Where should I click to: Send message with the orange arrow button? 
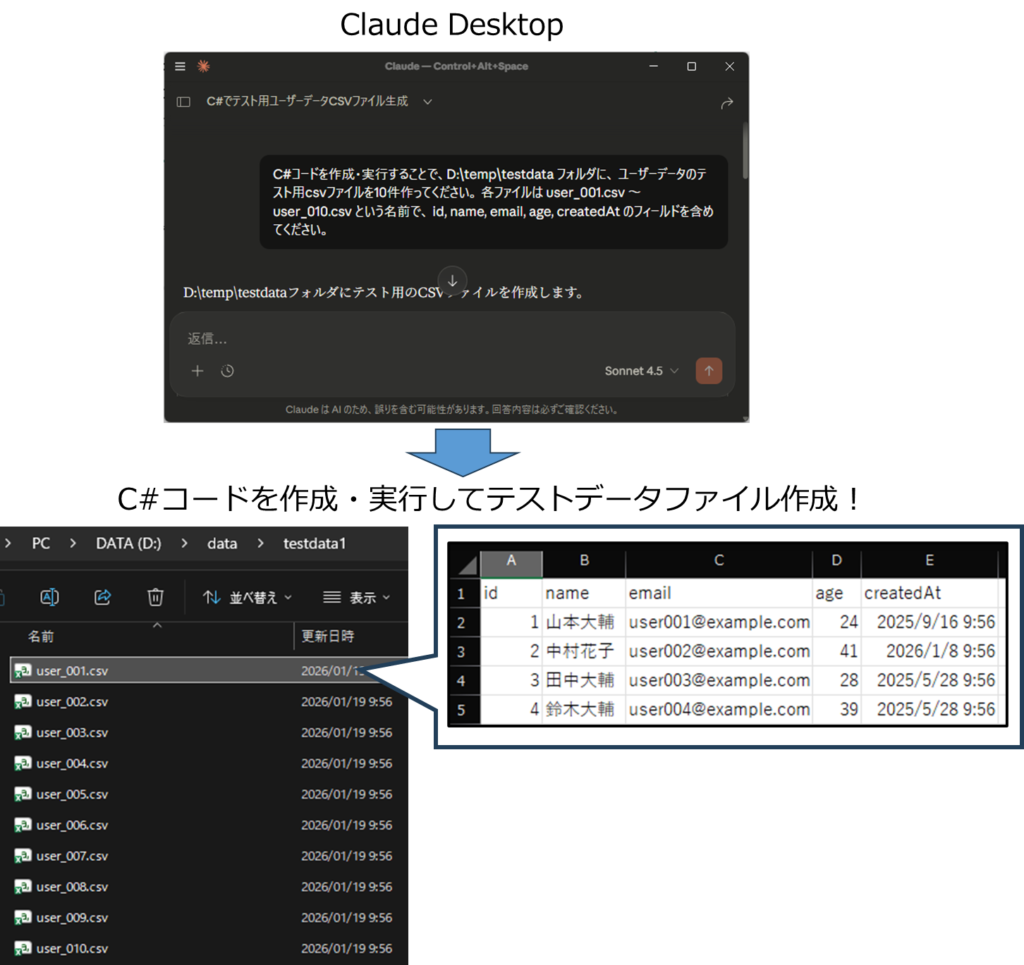tap(708, 371)
